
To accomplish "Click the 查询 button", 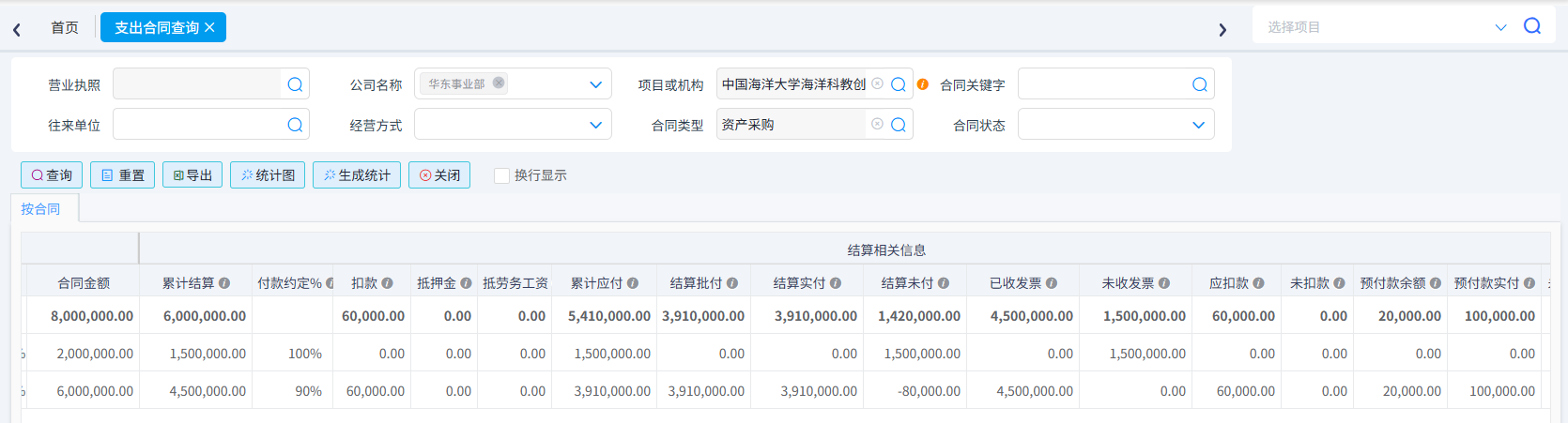I will click(x=52, y=175).
